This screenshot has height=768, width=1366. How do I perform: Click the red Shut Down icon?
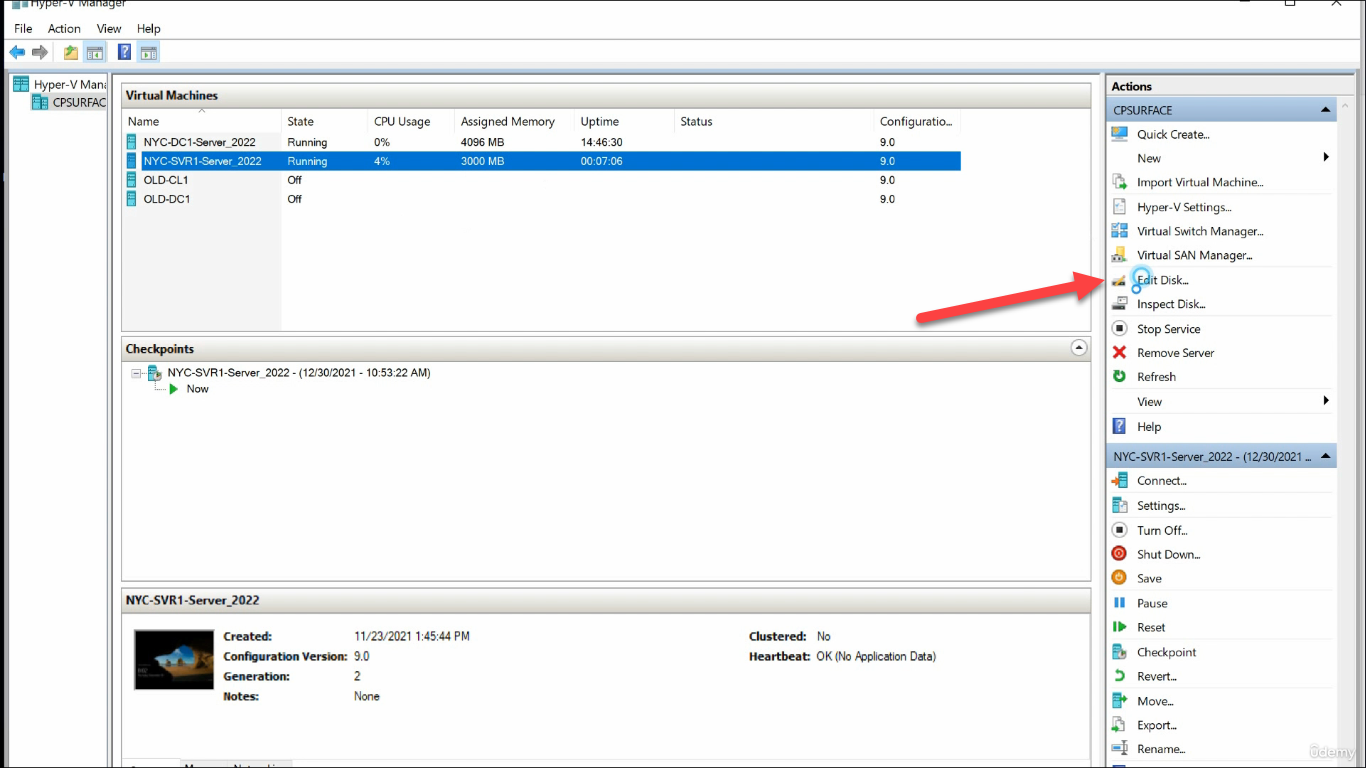1120,554
